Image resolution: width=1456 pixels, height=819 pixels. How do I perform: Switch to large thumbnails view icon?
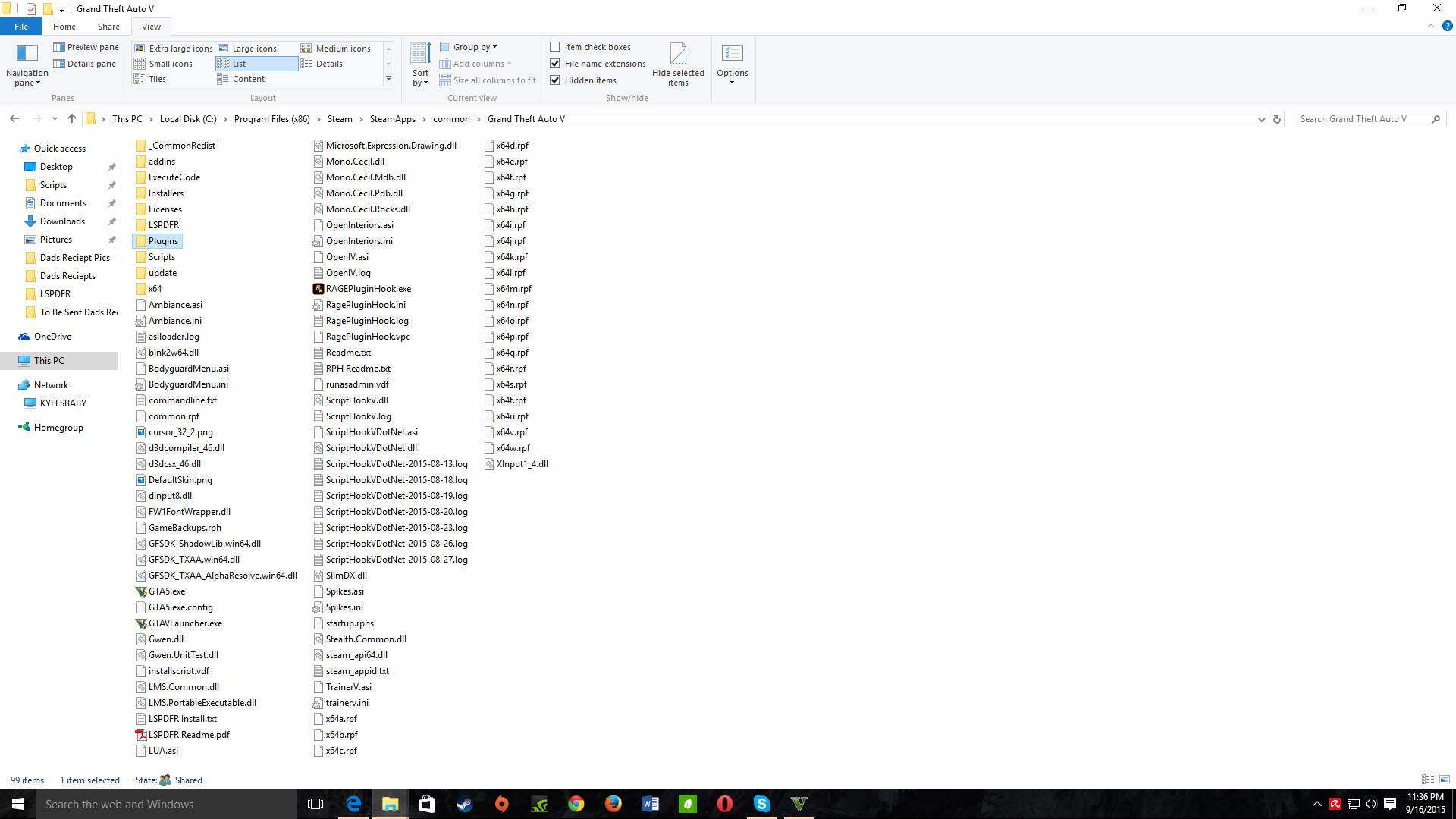coord(1444,780)
